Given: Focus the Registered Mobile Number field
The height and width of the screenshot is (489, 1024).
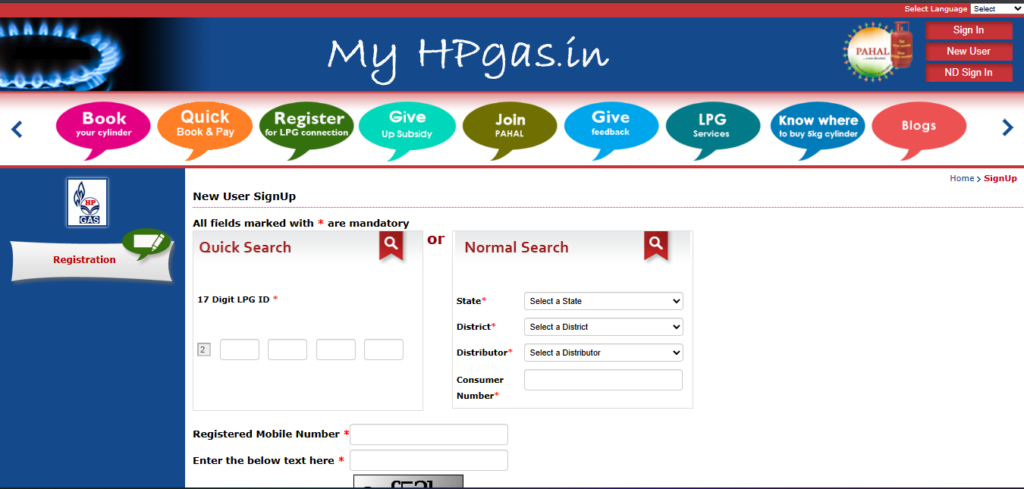Looking at the screenshot, I should click(429, 434).
